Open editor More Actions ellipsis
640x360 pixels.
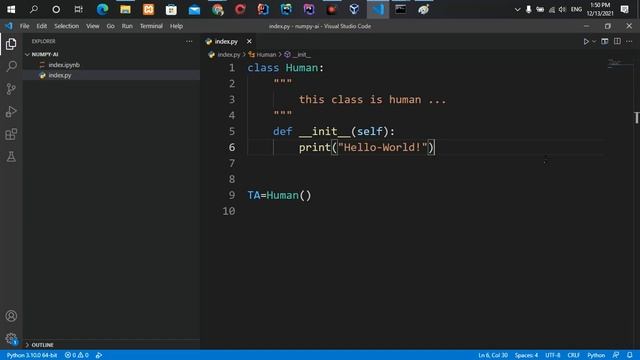click(x=629, y=41)
